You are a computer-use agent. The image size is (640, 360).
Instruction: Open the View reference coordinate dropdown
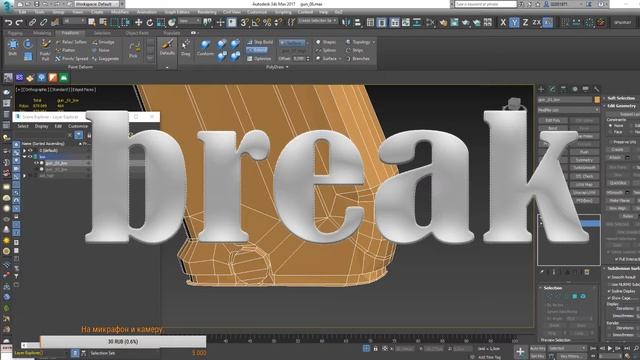[189, 21]
